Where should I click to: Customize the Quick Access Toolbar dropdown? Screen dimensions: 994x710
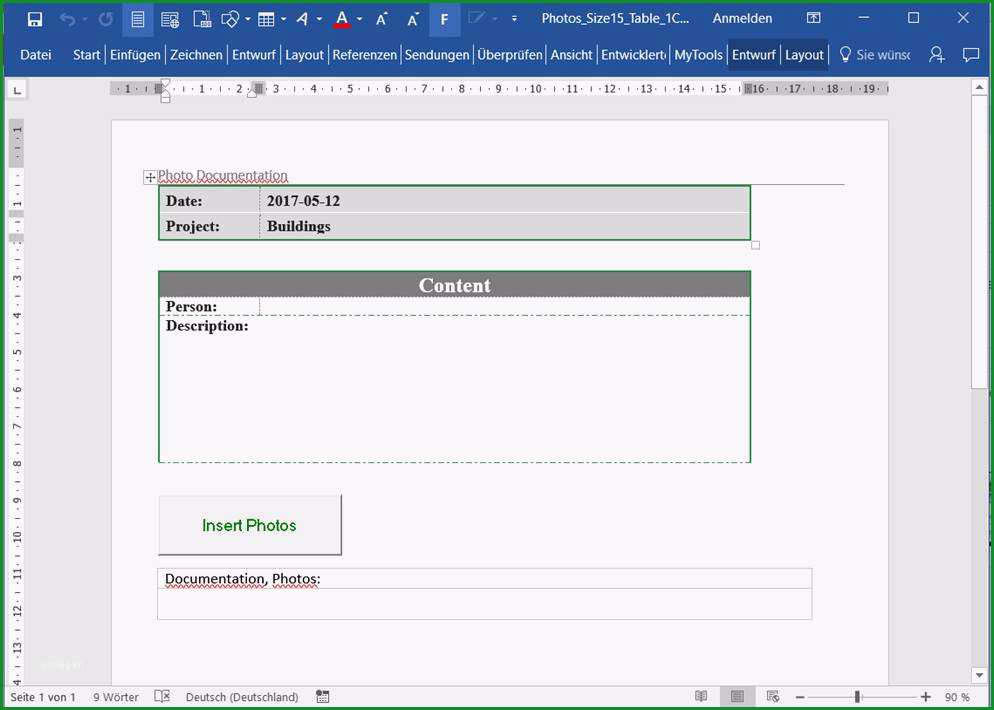click(x=514, y=19)
